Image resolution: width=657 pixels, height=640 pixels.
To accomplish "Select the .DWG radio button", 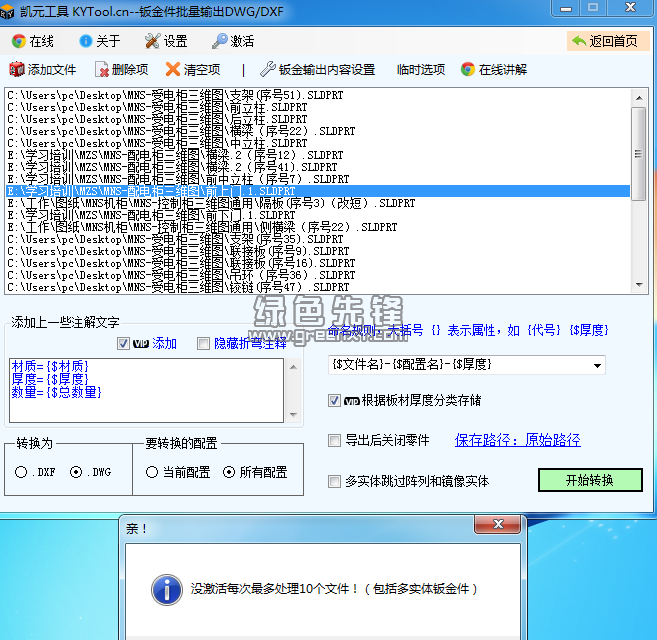I will 76,472.
